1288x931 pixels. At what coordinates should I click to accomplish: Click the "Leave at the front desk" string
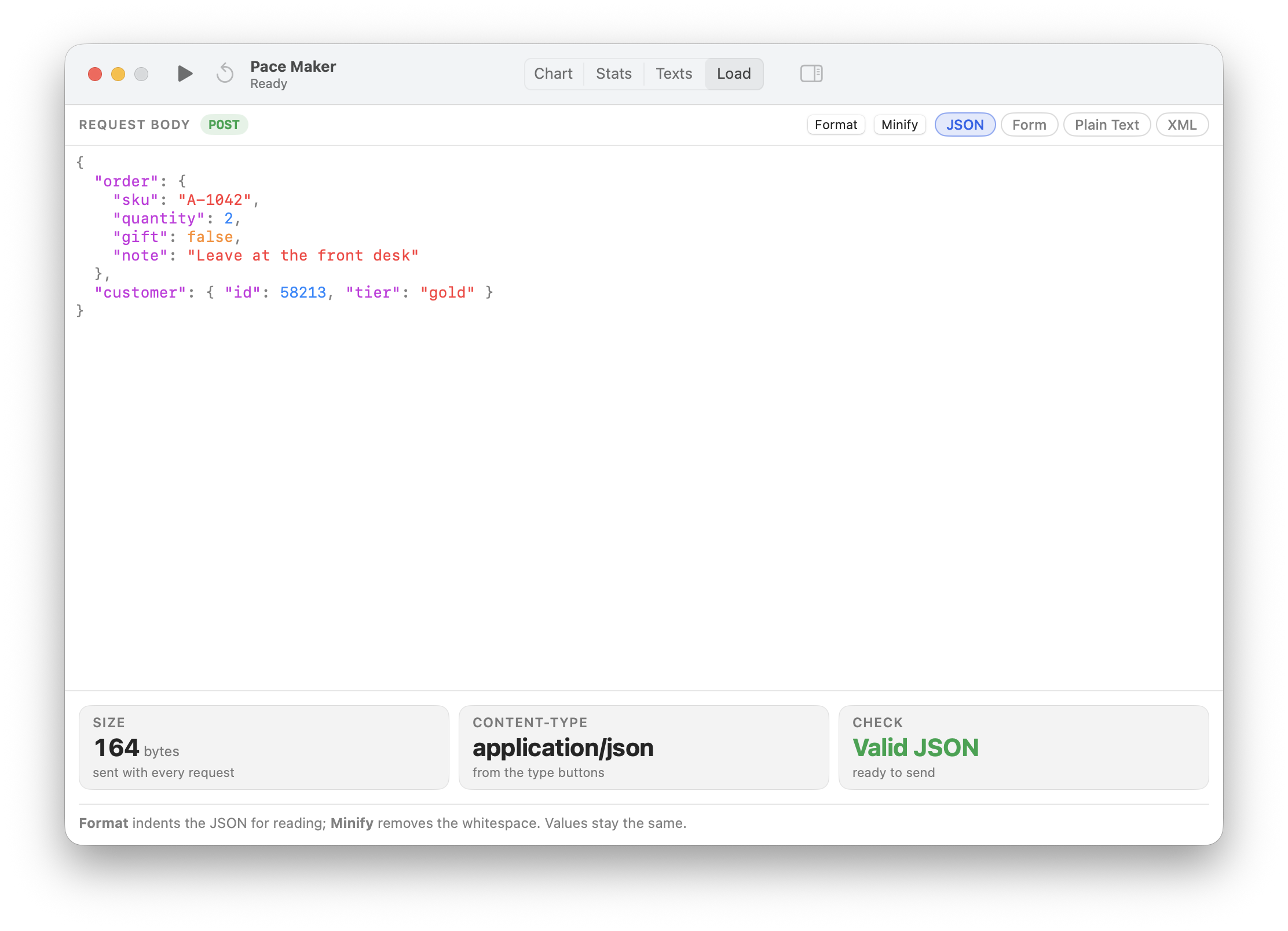coord(303,255)
